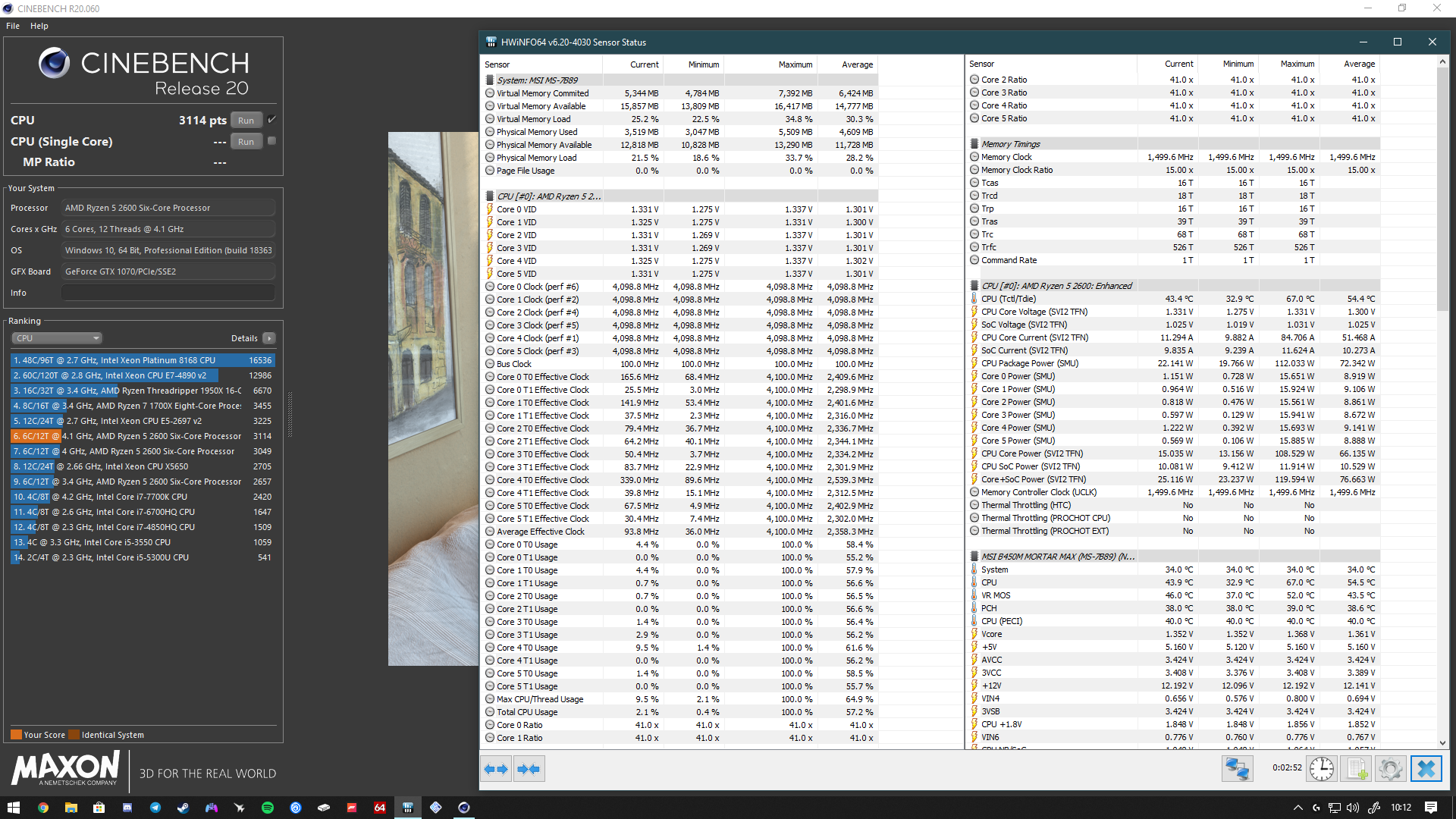Open Discord from the taskbar
Screen dimensions: 1456x819
127,808
